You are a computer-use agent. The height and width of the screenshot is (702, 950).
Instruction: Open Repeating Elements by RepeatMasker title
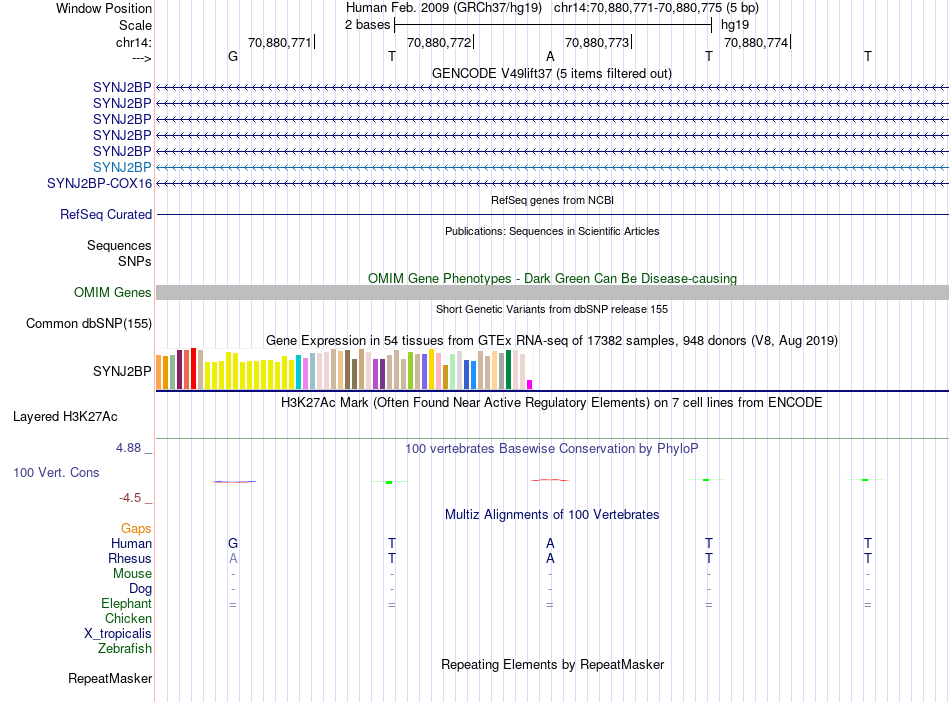click(x=552, y=664)
